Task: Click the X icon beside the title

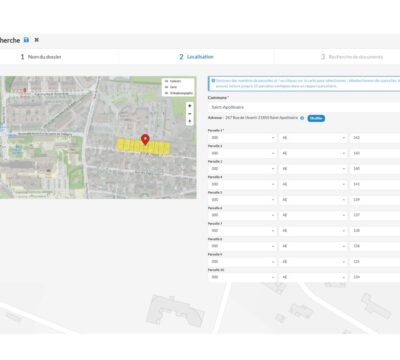Action: click(37, 40)
